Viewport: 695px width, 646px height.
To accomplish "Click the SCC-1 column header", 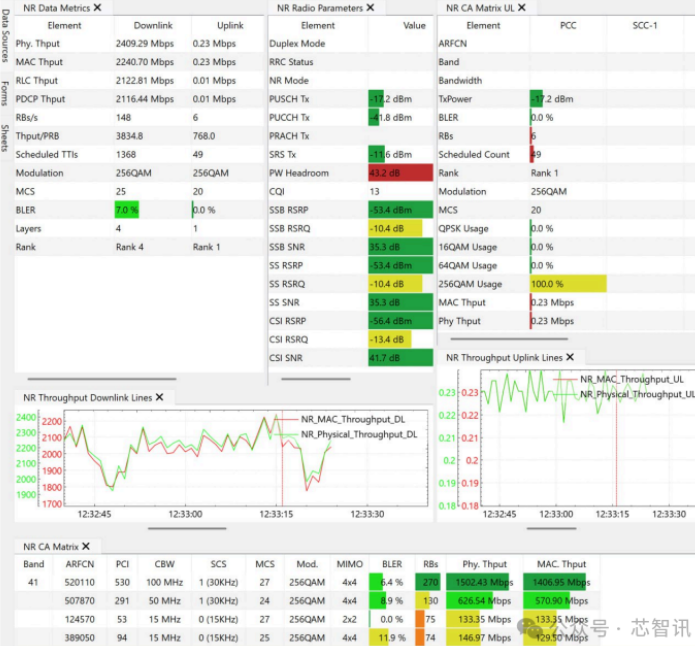I will pos(645,25).
